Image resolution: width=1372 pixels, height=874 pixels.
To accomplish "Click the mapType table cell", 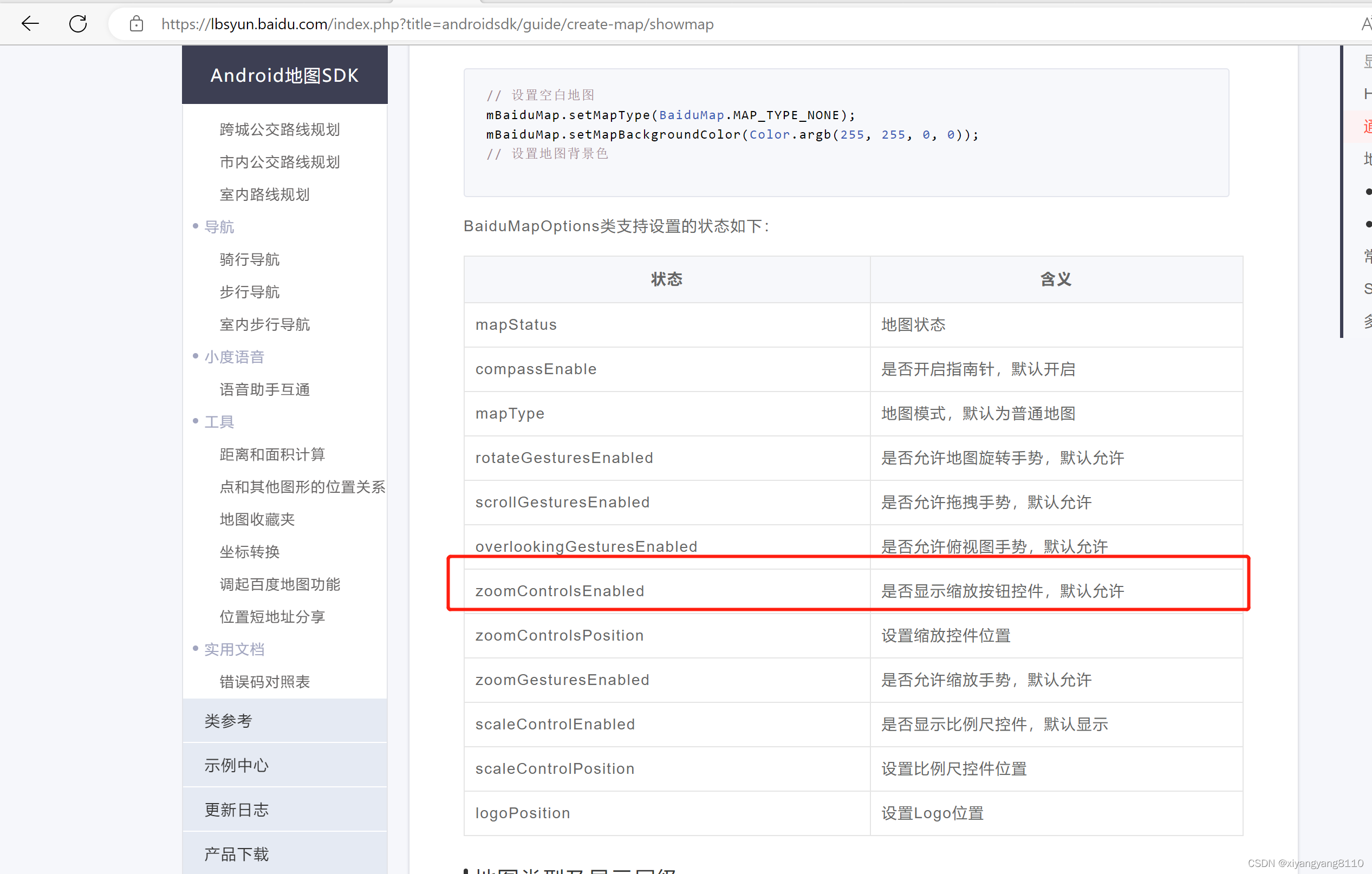I will (667, 414).
